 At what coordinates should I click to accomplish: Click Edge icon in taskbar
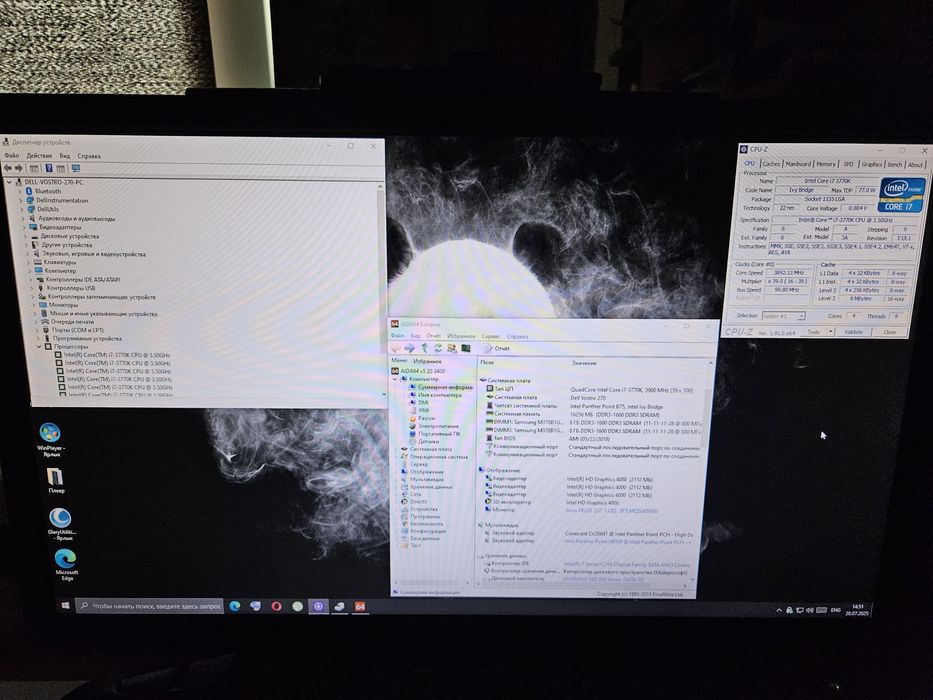click(235, 606)
